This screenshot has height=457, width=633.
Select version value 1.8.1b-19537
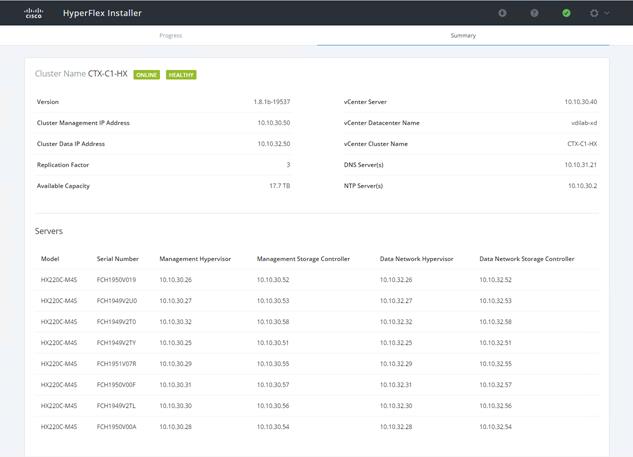point(272,102)
